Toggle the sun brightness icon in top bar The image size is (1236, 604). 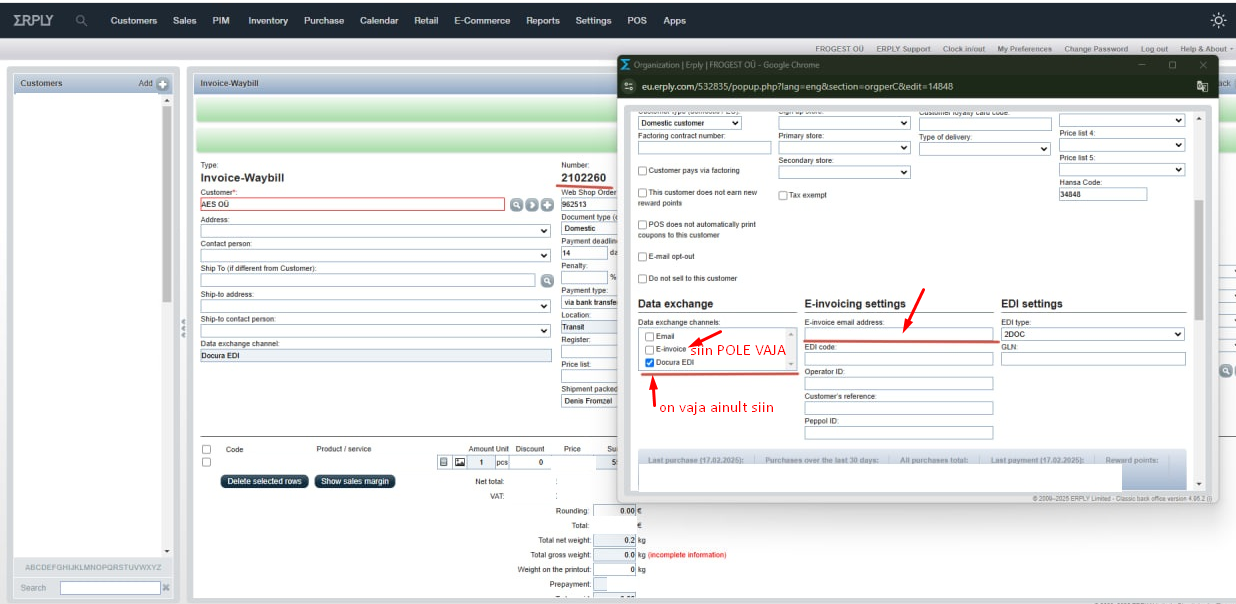pos(1218,20)
